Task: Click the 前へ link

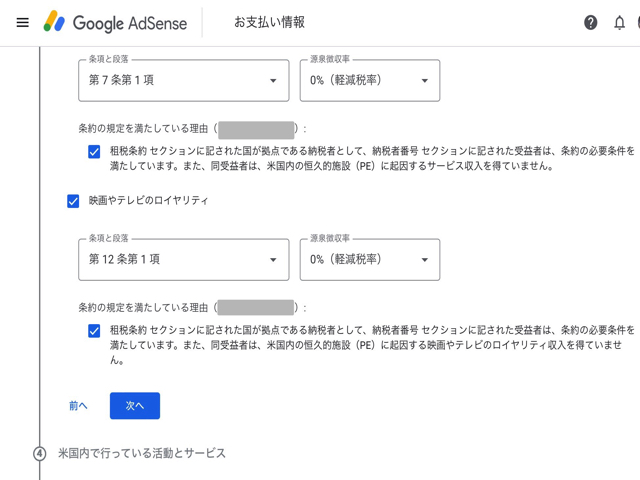Action: (78, 406)
